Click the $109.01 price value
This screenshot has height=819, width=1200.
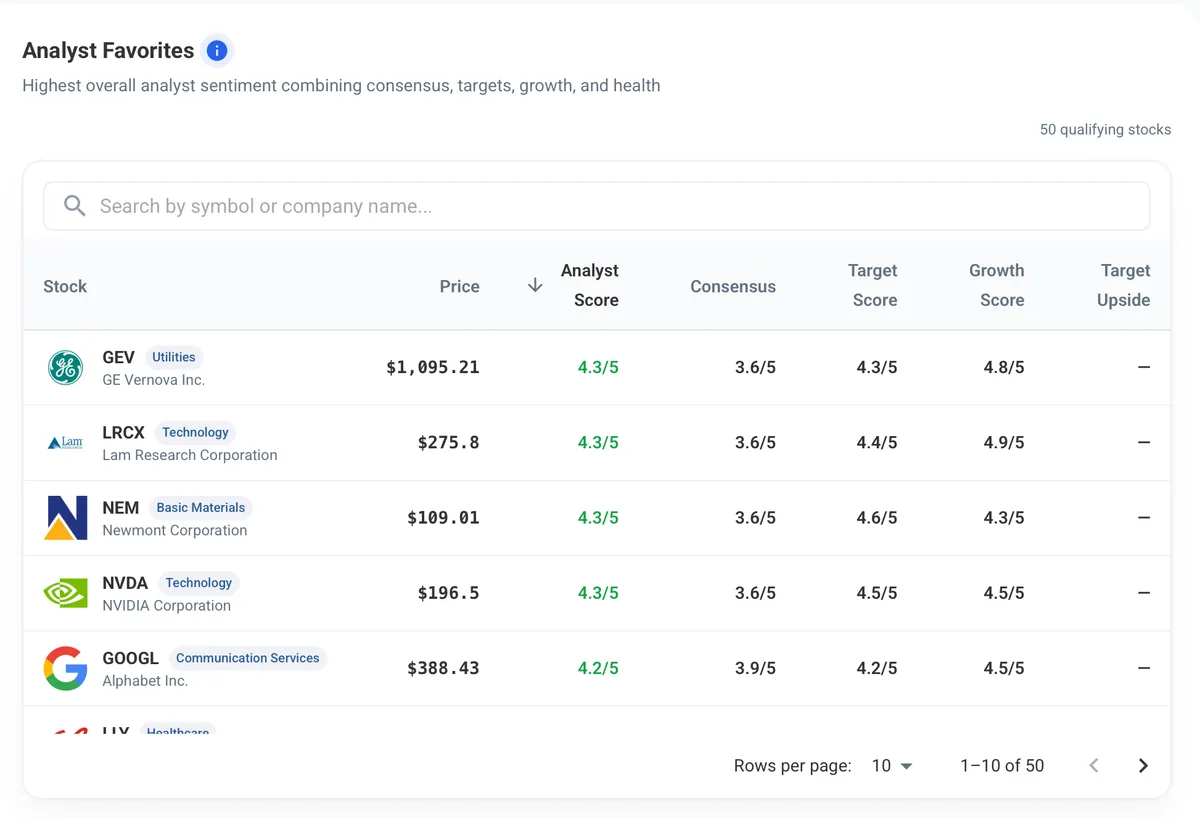[x=443, y=517]
